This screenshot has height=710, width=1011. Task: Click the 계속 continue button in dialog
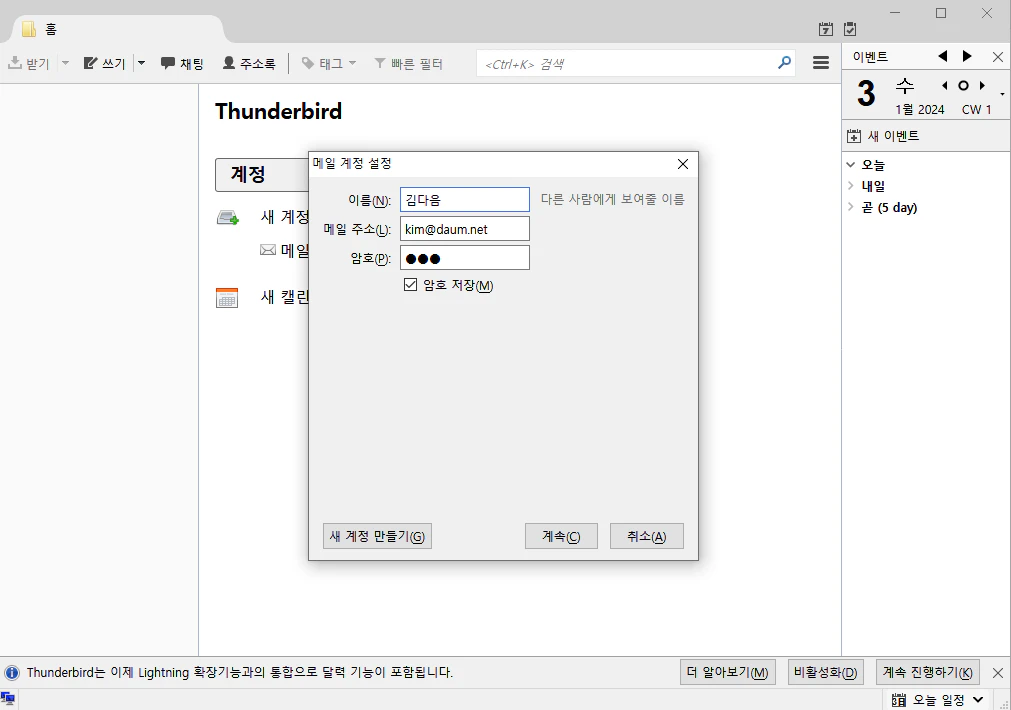click(x=561, y=536)
